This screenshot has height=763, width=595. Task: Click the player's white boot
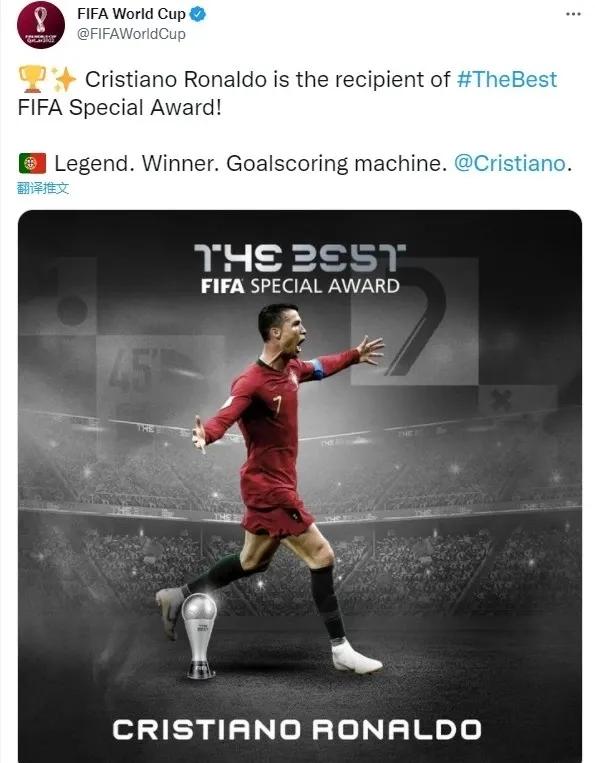[x=356, y=657]
